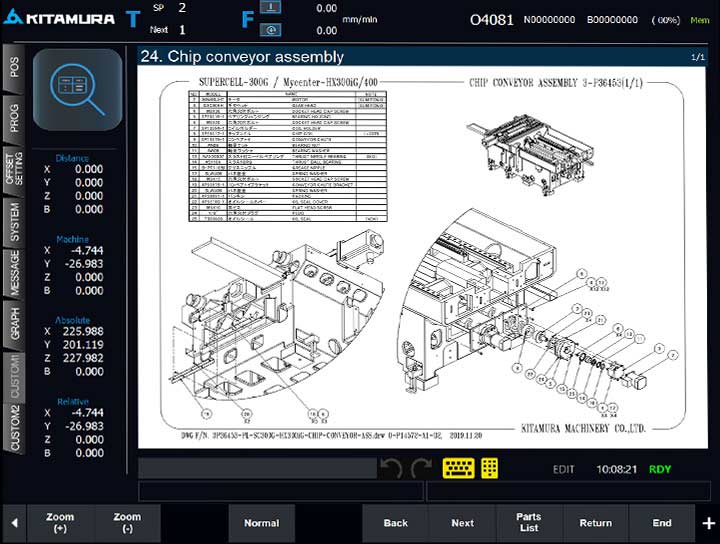This screenshot has width=720, height=544.
Task: Click the Return softkey
Action: [x=596, y=523]
